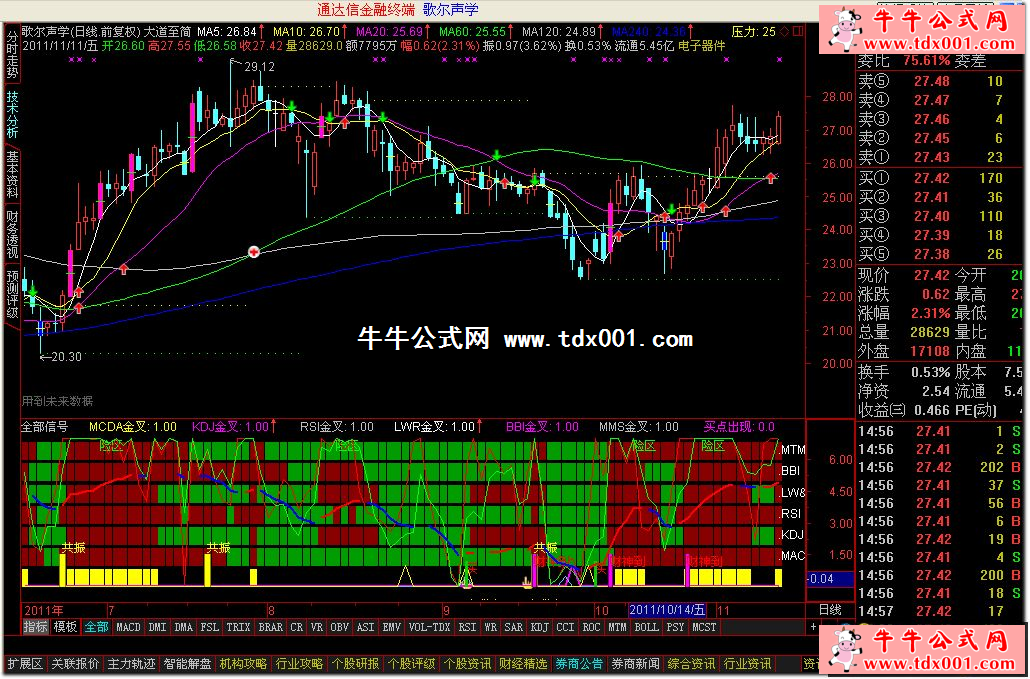Show 全部 indicators
This screenshot has width=1030, height=679.
96,628
